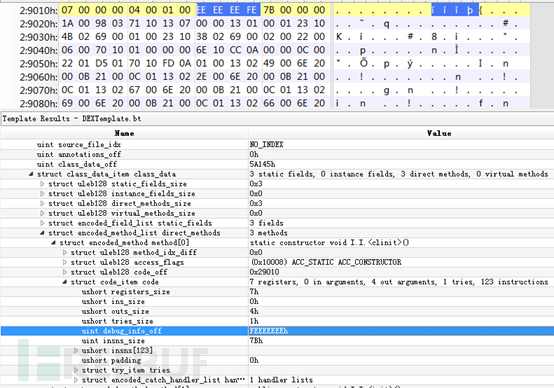The height and width of the screenshot is (388, 554).
Task: Click hex byte D5 in row 2:9050h
Action: point(101,63)
